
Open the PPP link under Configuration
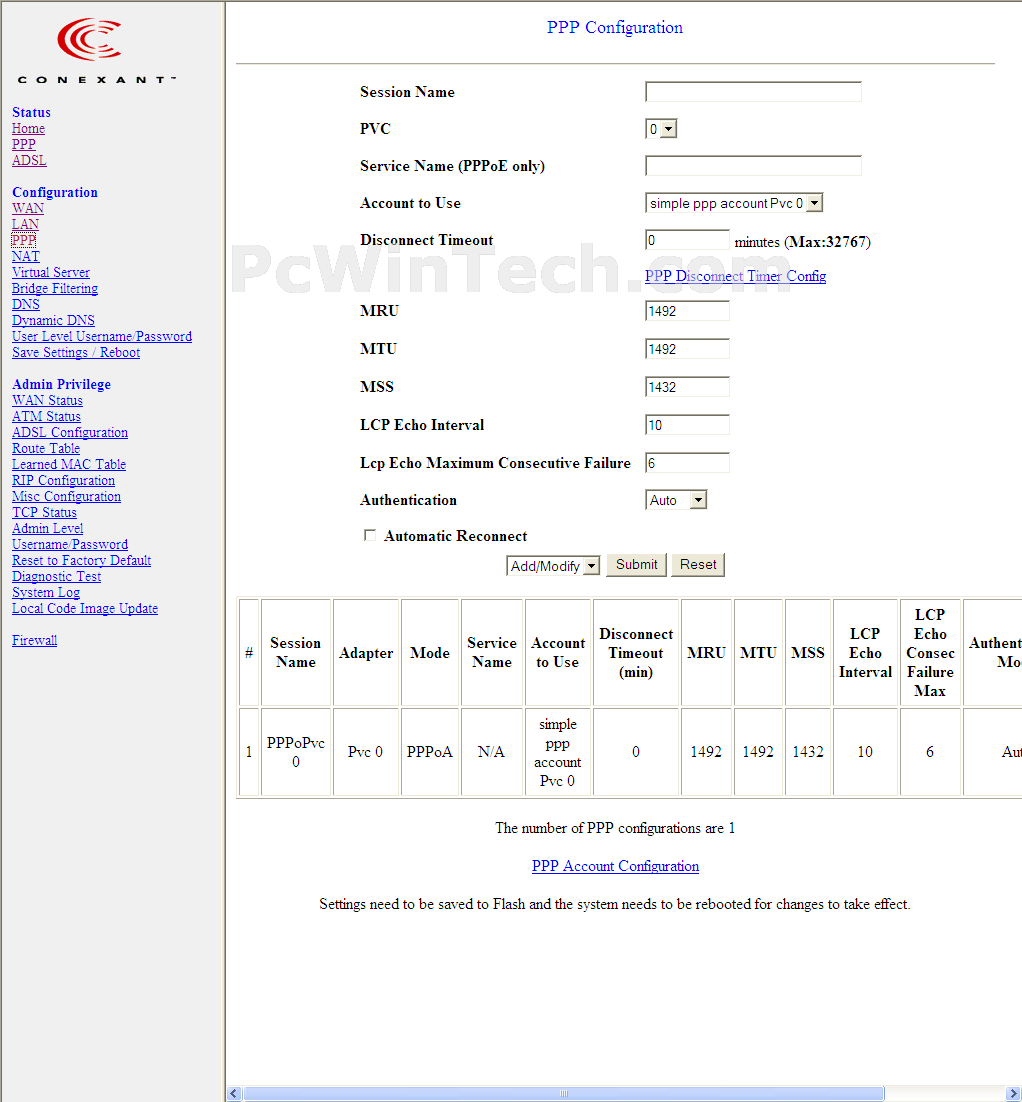[x=23, y=240]
